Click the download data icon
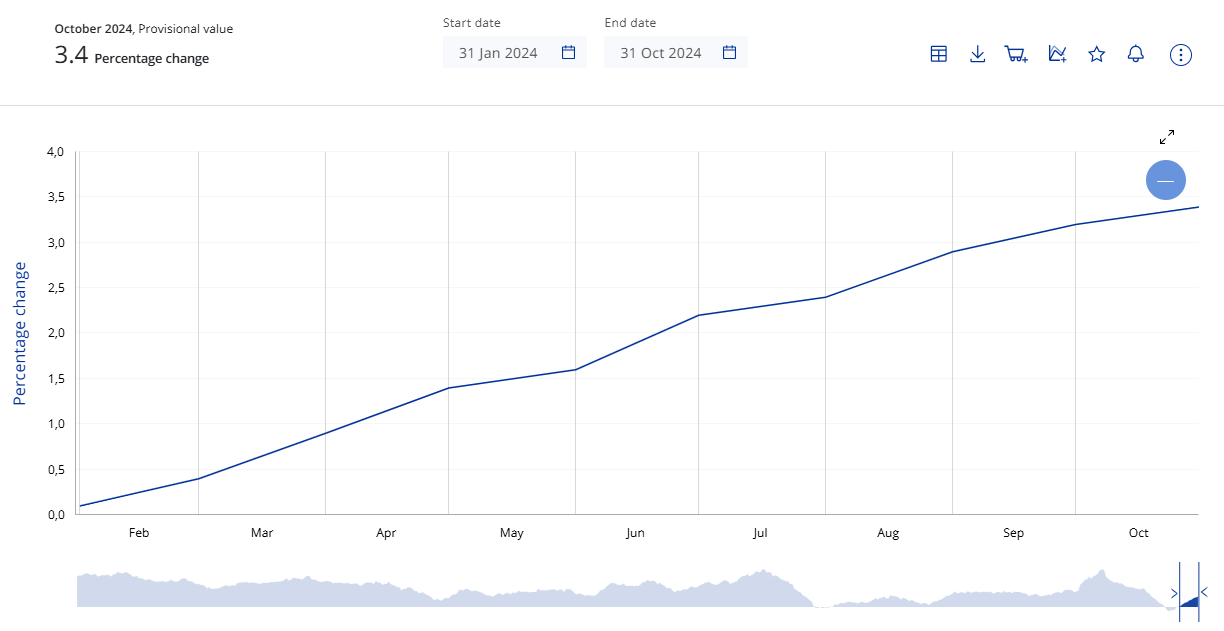1224x631 pixels. pos(978,54)
